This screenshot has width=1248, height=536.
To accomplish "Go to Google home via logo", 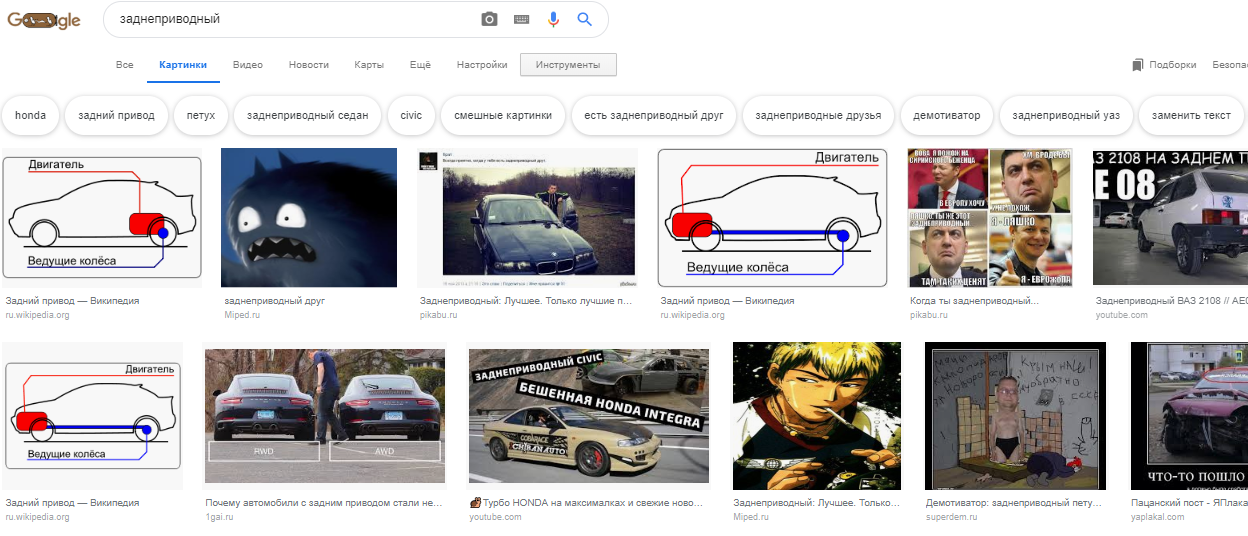I will tap(43, 20).
